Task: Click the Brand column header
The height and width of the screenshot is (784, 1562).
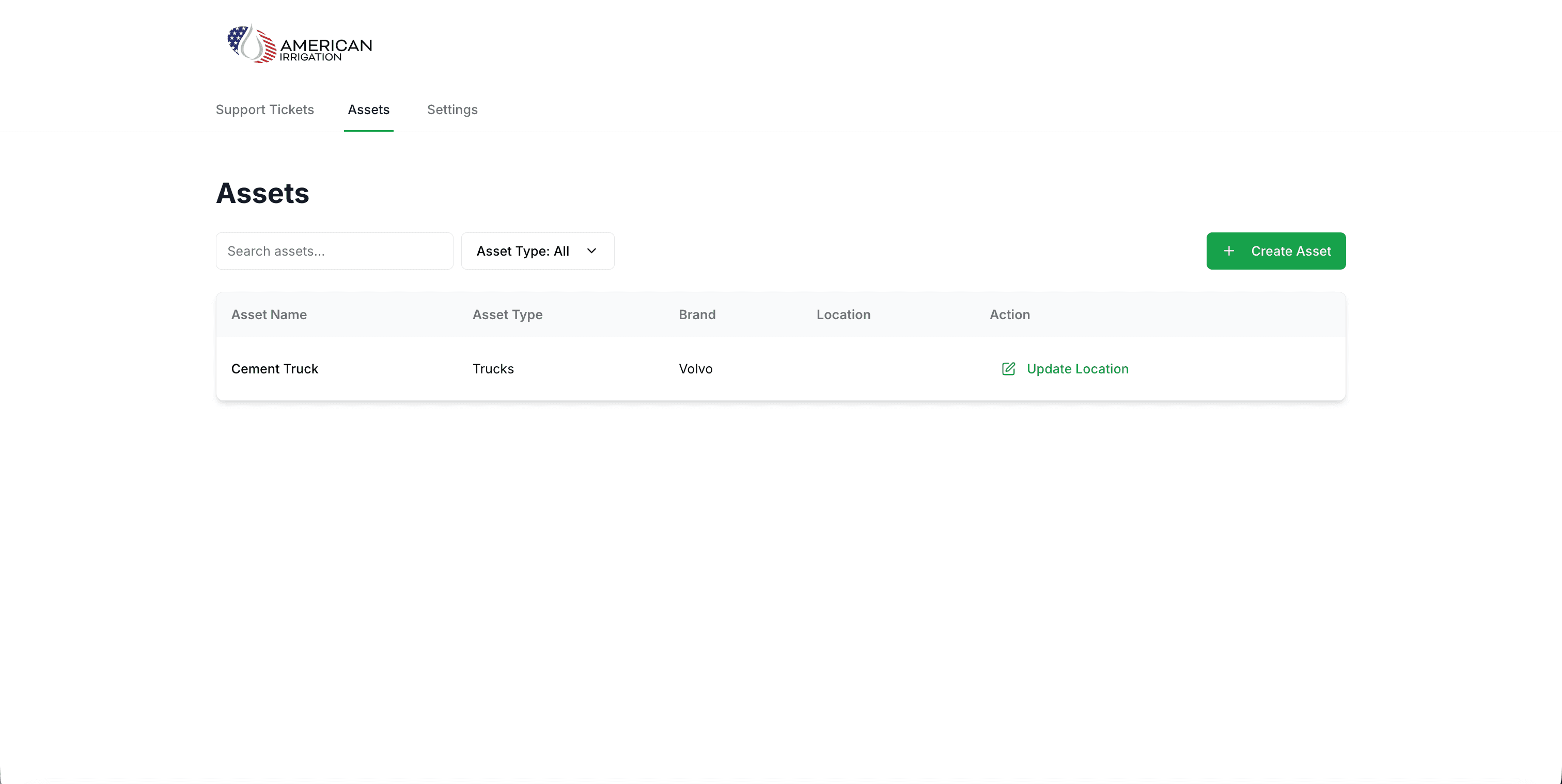Action: [697, 315]
